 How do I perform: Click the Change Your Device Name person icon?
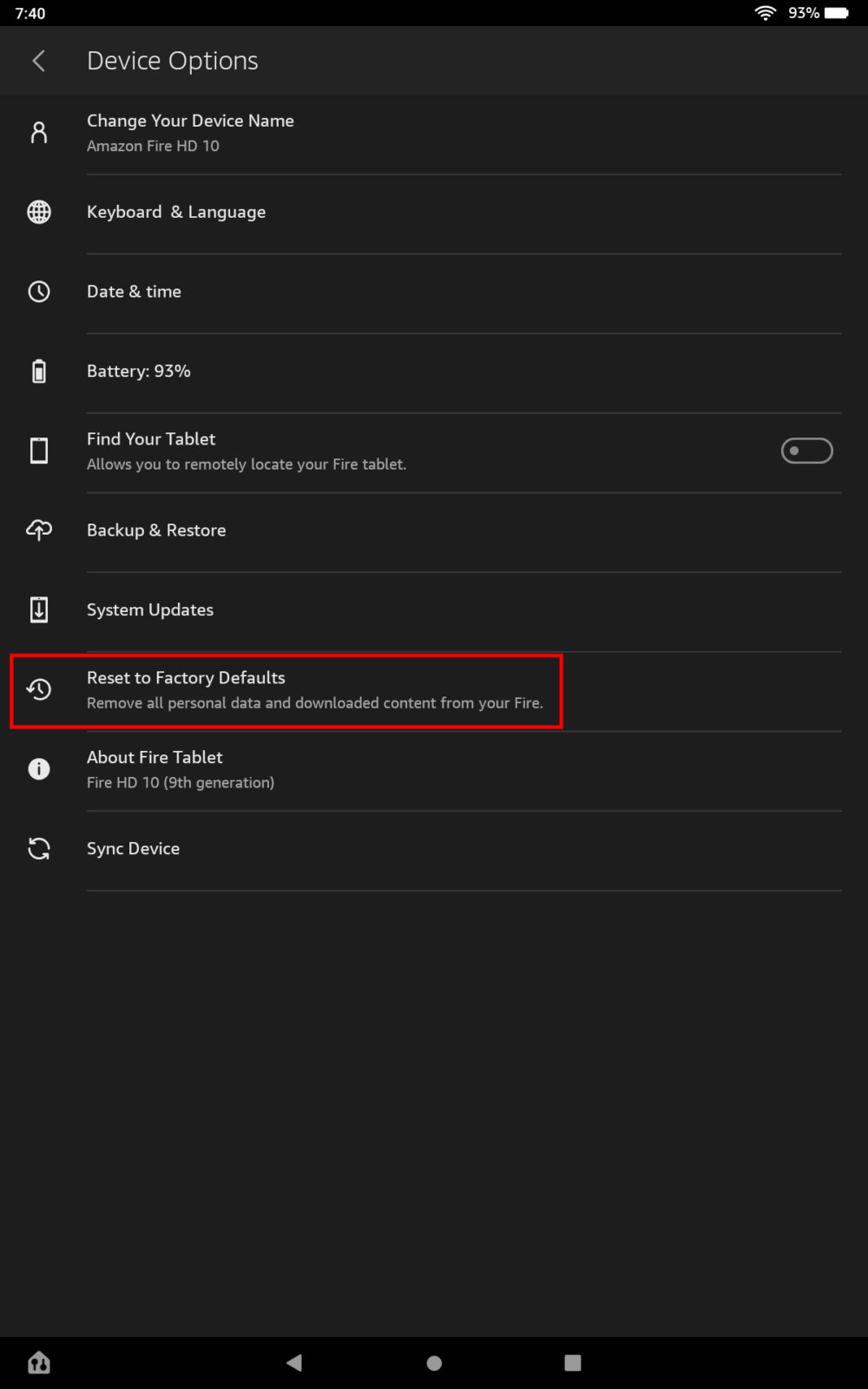tap(38, 132)
